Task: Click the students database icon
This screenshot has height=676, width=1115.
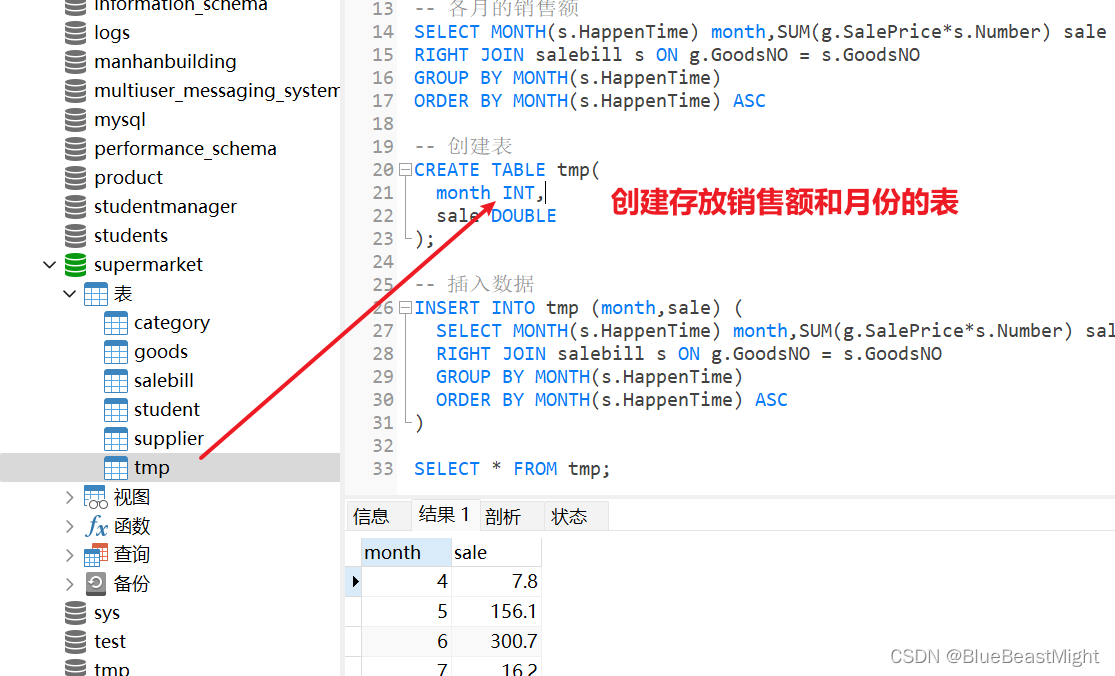Action: (x=75, y=235)
